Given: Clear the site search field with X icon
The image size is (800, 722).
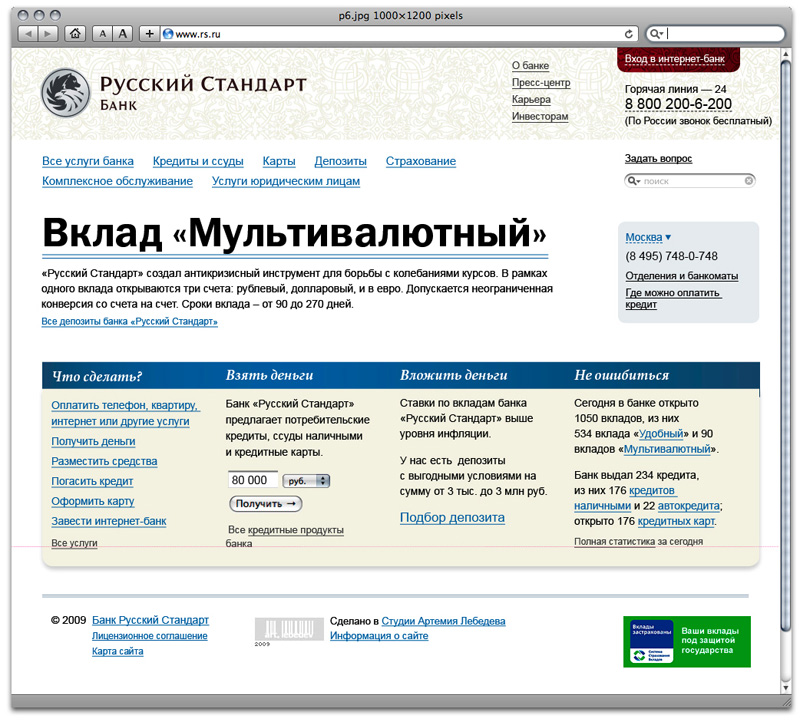Looking at the screenshot, I should click(749, 181).
